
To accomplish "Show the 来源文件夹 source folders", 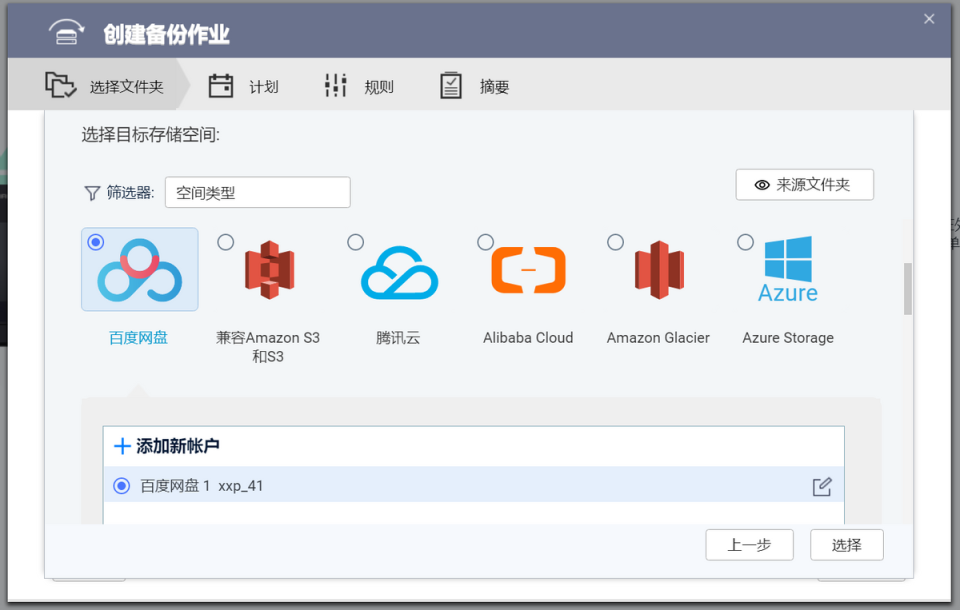I will 804,184.
